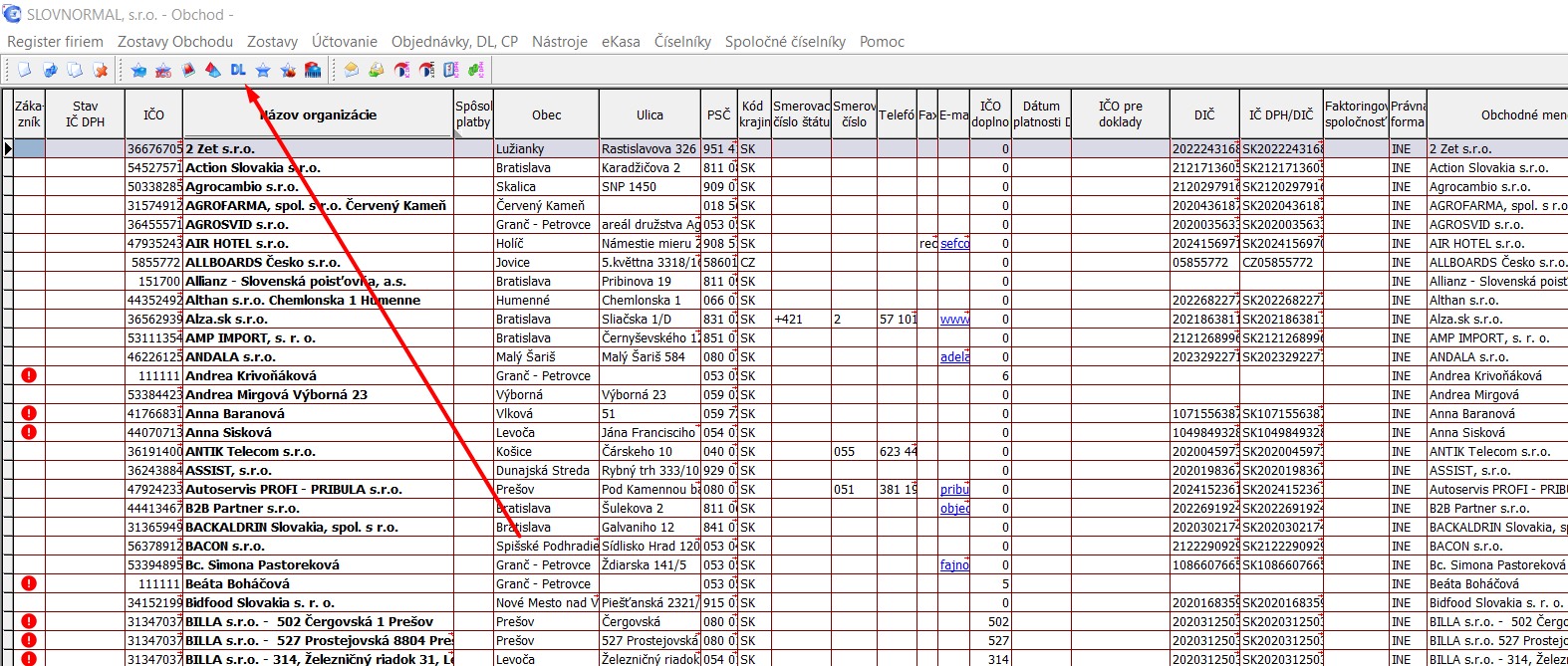Click the star with flame toolbar icon

[288, 70]
